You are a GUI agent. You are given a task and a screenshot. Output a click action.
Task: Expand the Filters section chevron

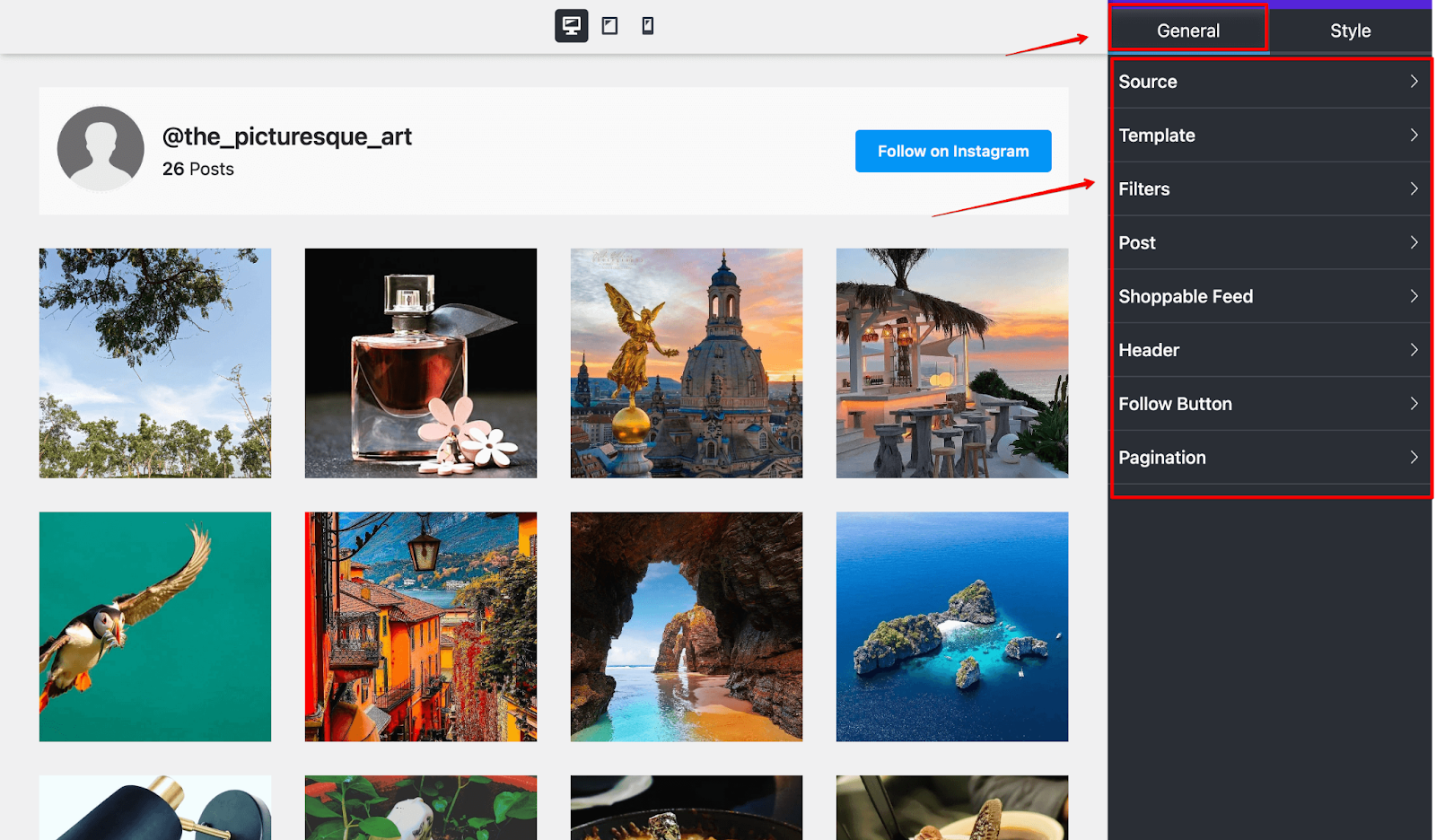point(1414,189)
